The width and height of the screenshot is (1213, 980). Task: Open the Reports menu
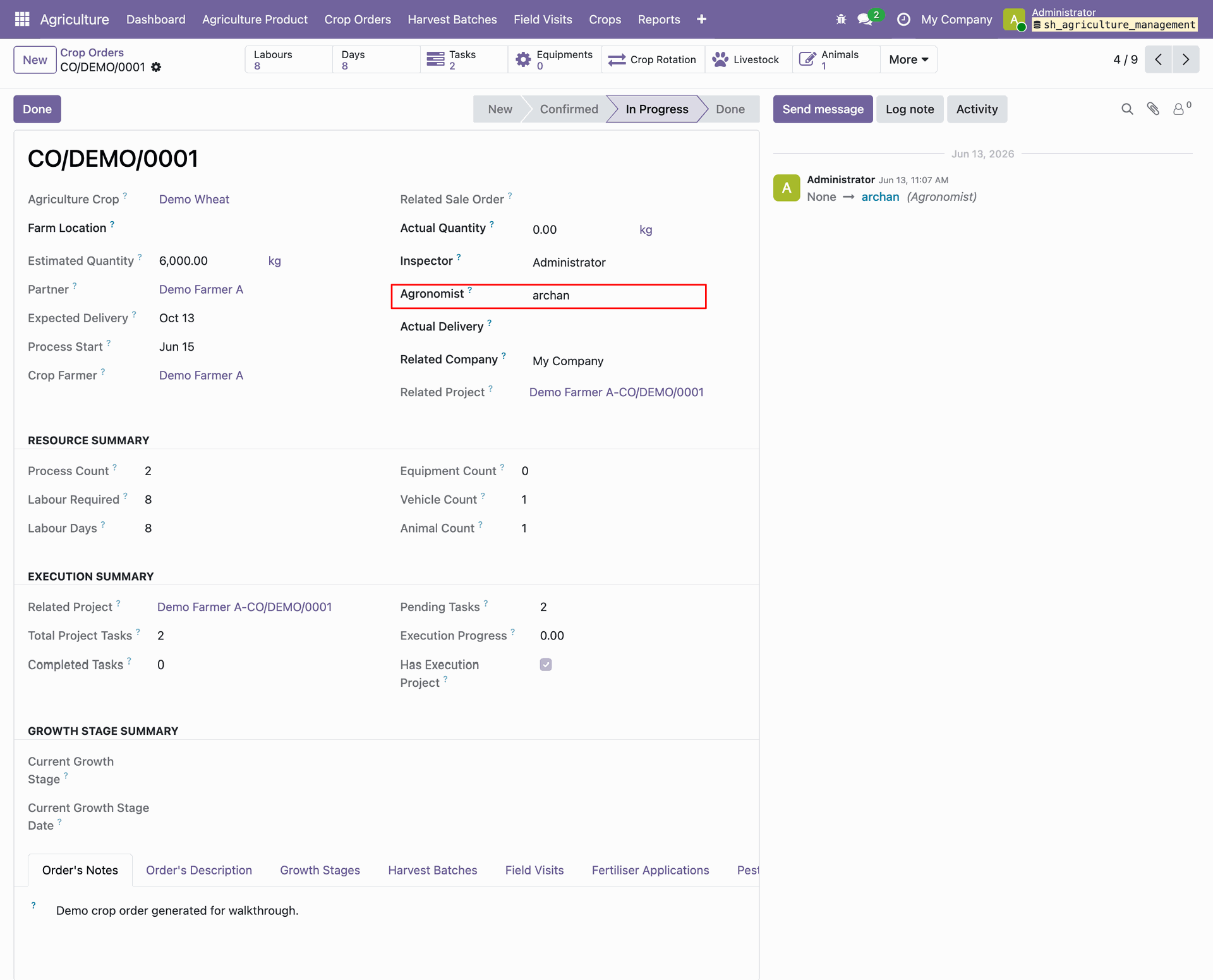click(658, 20)
